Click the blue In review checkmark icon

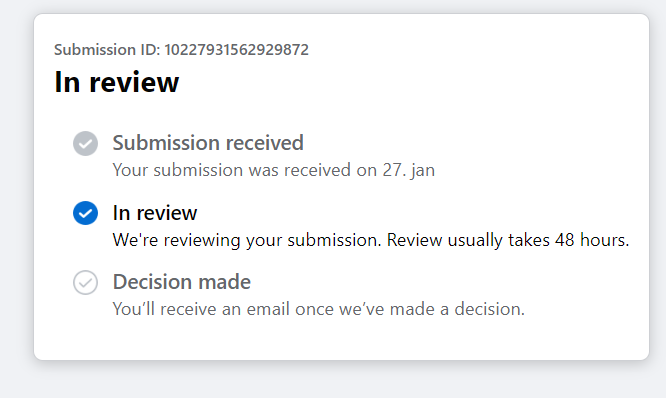85,213
